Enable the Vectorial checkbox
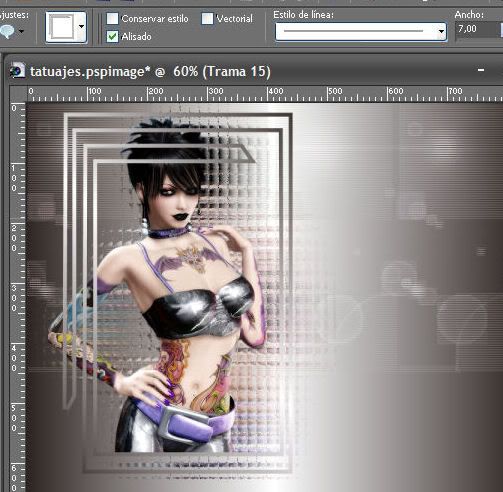 pyautogui.click(x=207, y=19)
